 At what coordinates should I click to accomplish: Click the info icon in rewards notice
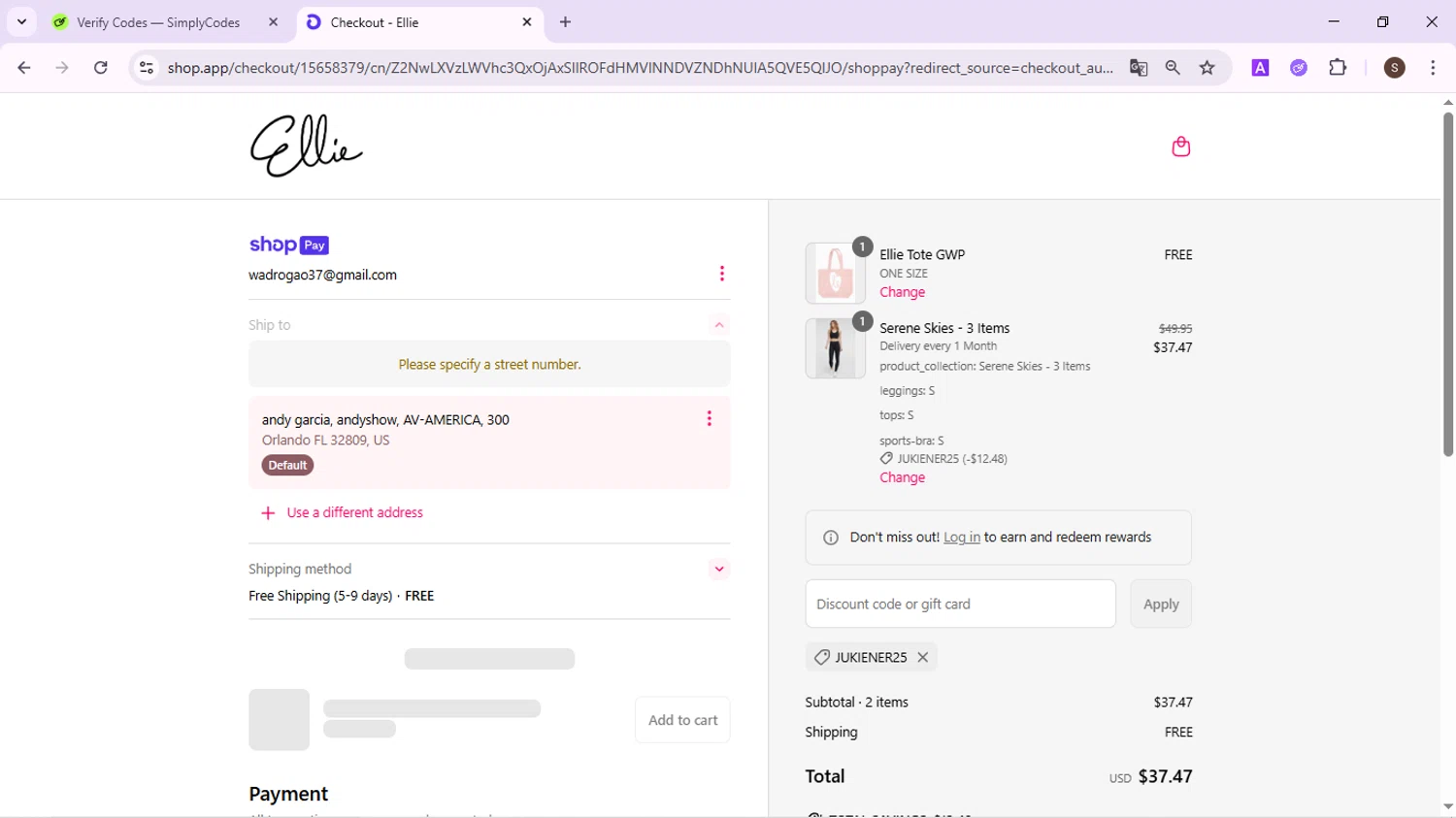tap(831, 538)
